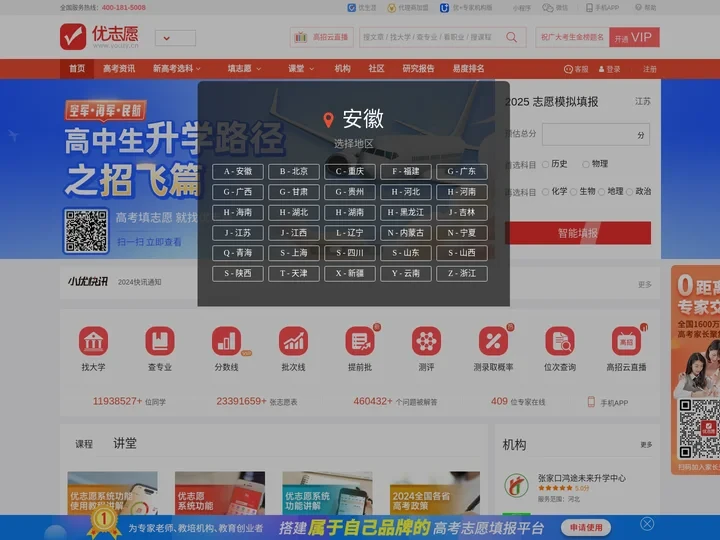The height and width of the screenshot is (540, 720).
Task: Open 高考资讯 in the nav bar
Action: pos(119,69)
